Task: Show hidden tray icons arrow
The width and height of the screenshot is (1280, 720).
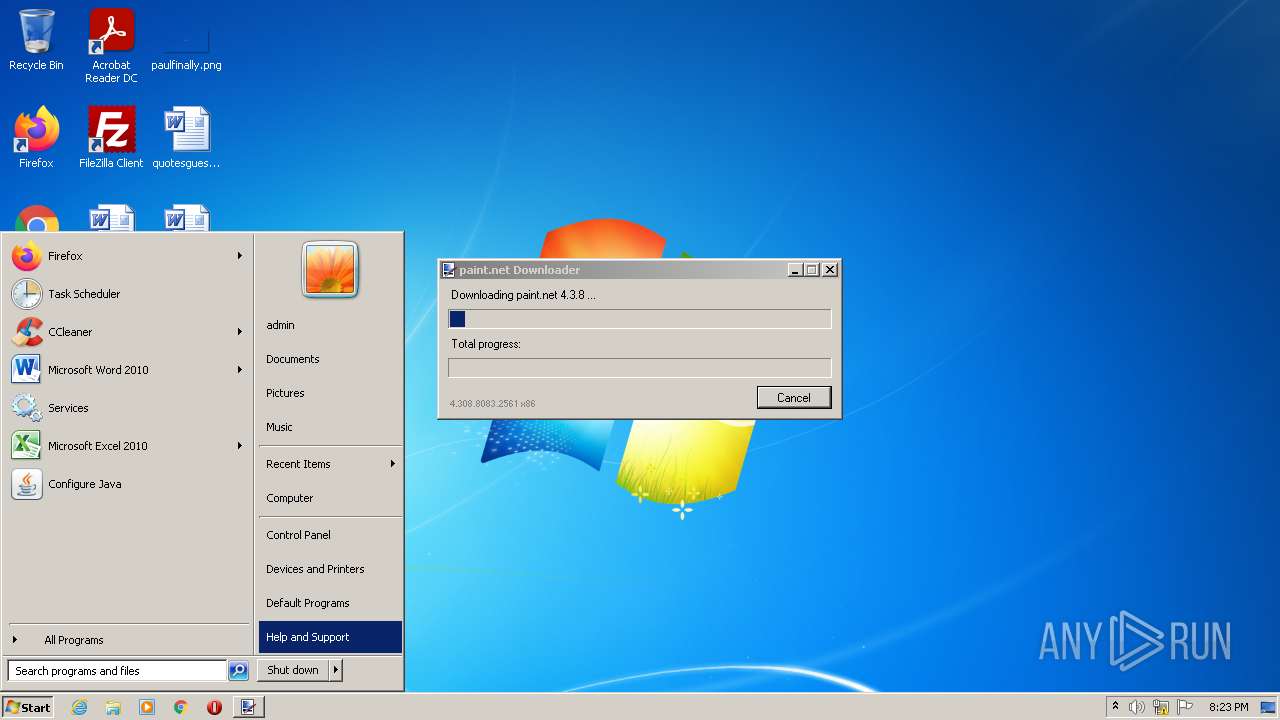Action: coord(1115,706)
